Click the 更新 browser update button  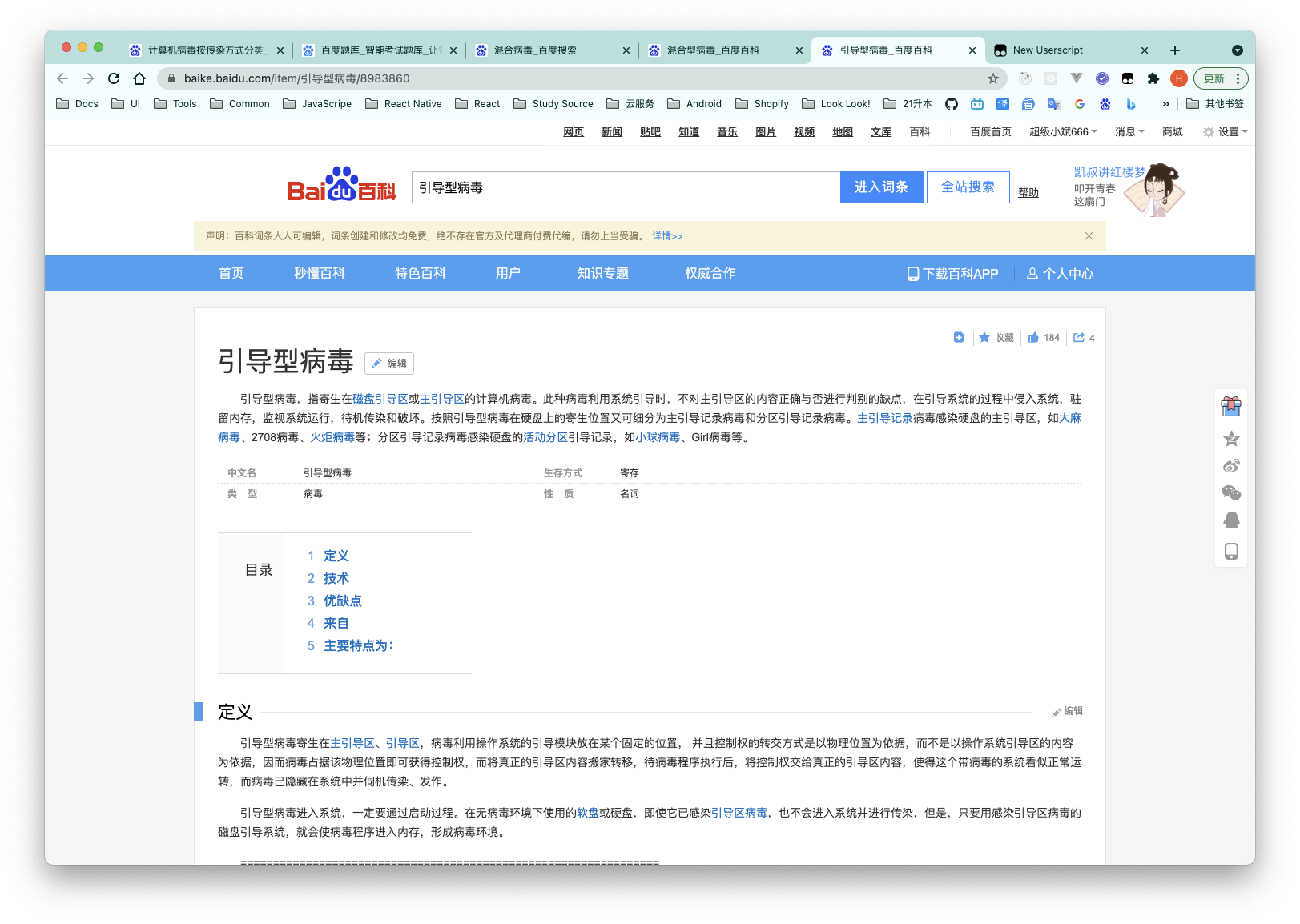(x=1221, y=78)
